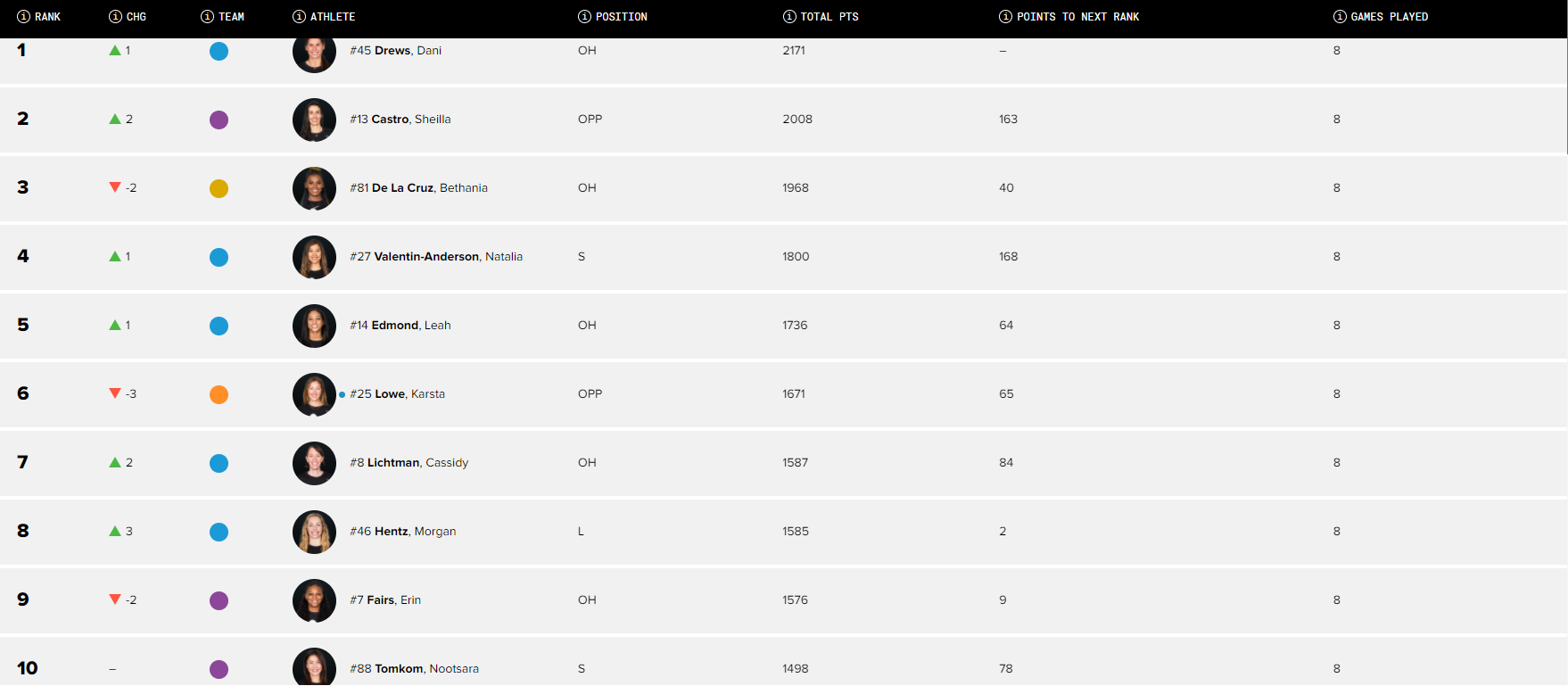This screenshot has width=1568, height=686.
Task: Click Leah Edmond's headshot photo
Action: point(314,326)
